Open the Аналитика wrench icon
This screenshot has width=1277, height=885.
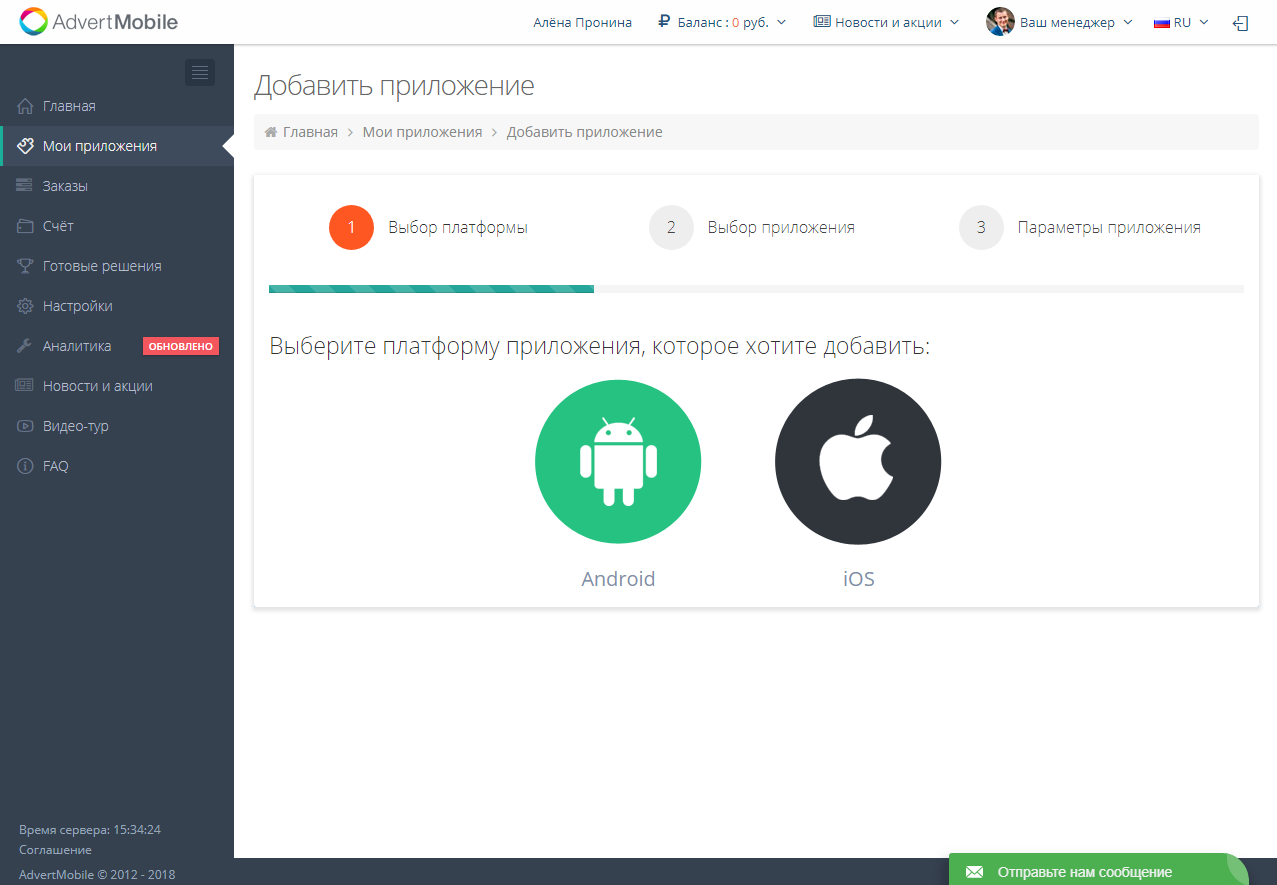pyautogui.click(x=22, y=345)
